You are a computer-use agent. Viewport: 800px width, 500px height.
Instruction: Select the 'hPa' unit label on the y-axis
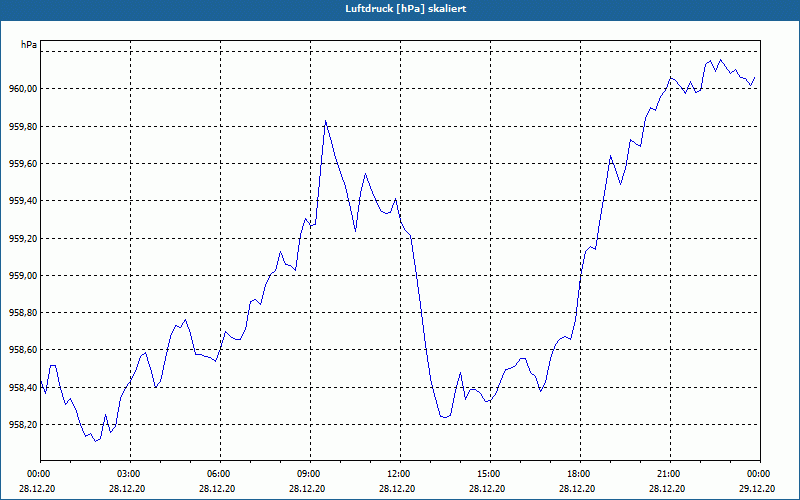pyautogui.click(x=29, y=45)
